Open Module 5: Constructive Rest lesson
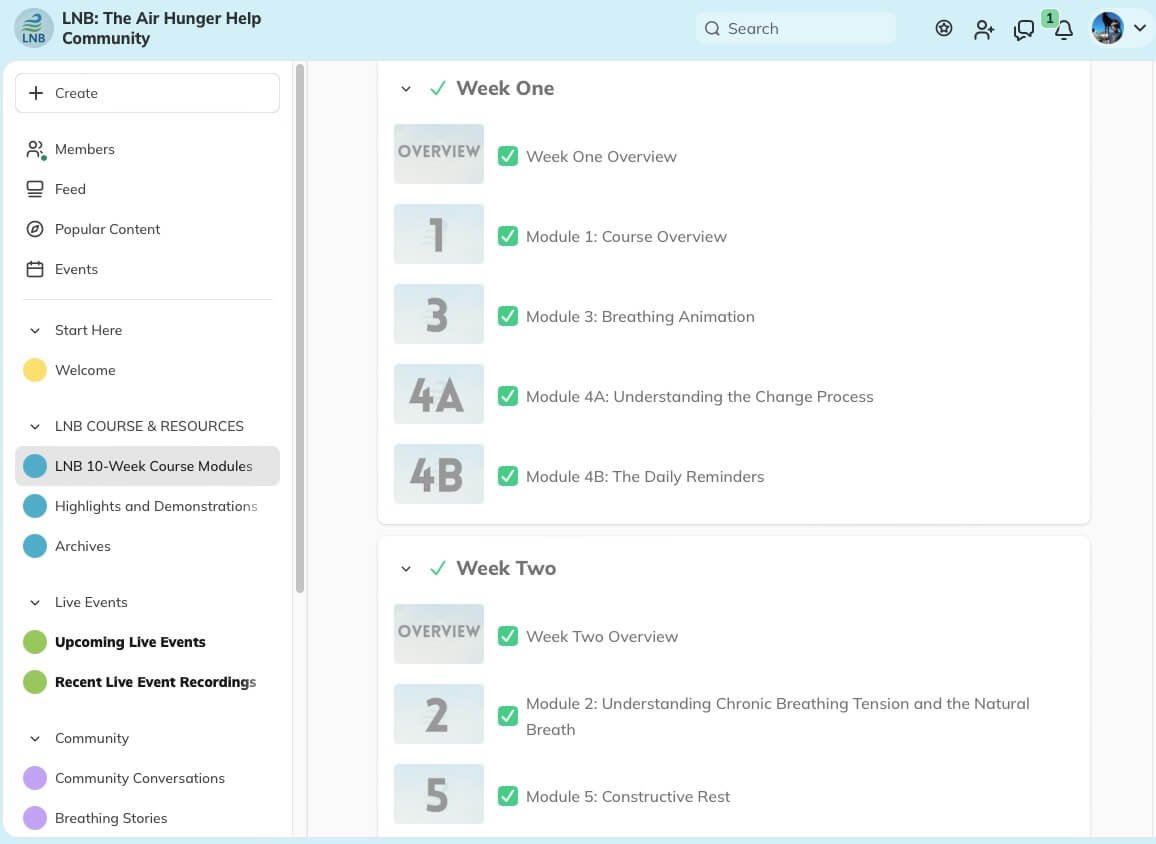Image resolution: width=1156 pixels, height=844 pixels. tap(628, 797)
